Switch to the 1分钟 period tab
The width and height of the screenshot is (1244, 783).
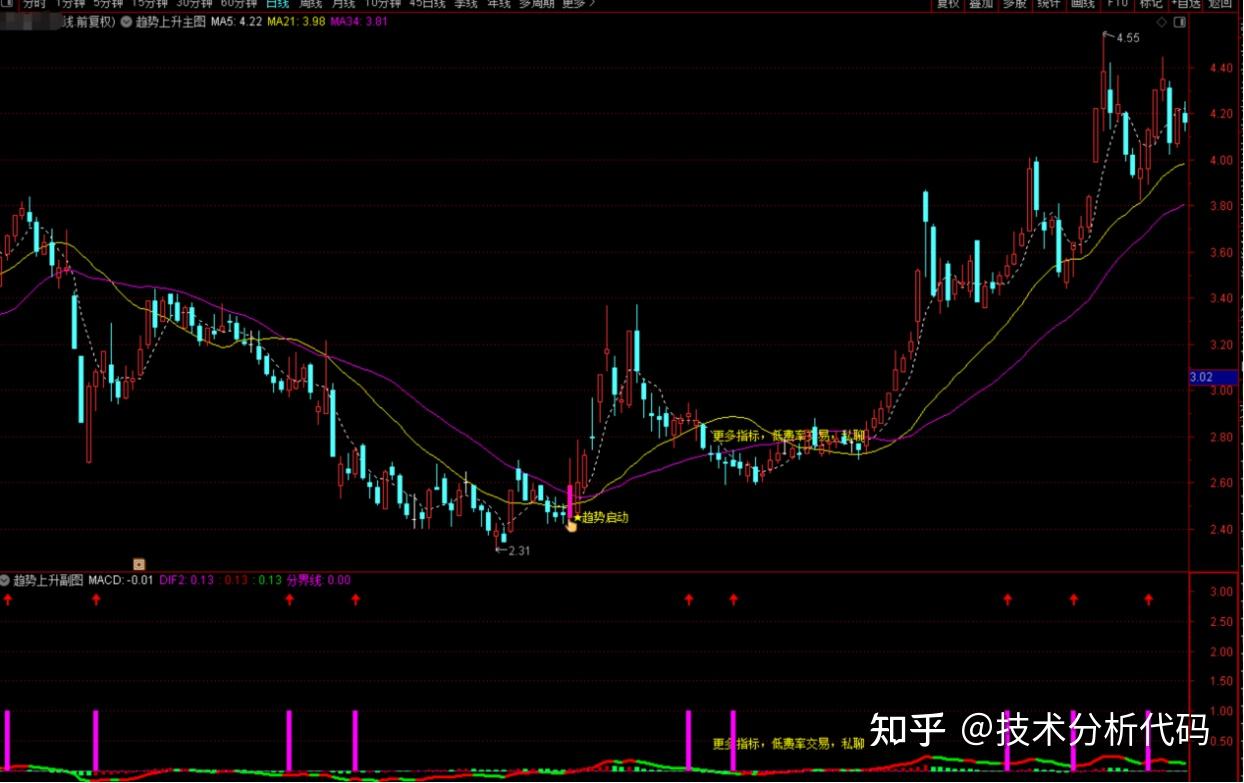[x=71, y=4]
